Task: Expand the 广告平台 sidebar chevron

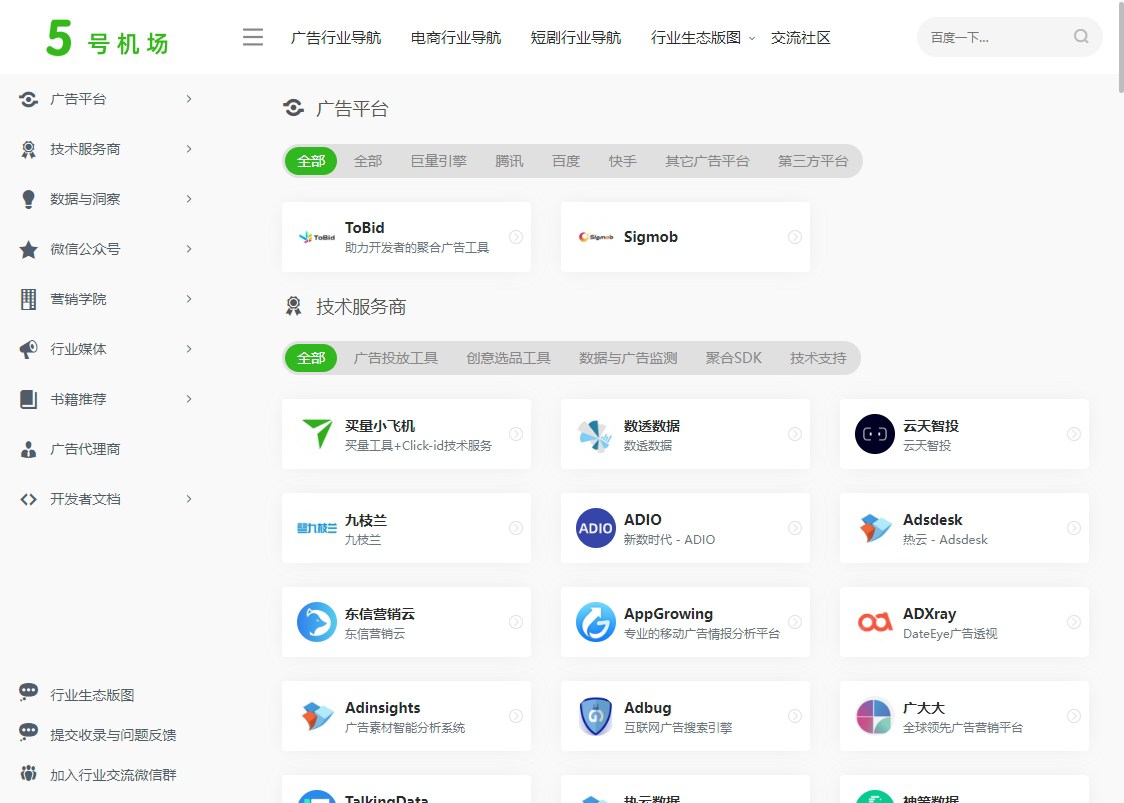Action: pyautogui.click(x=189, y=99)
